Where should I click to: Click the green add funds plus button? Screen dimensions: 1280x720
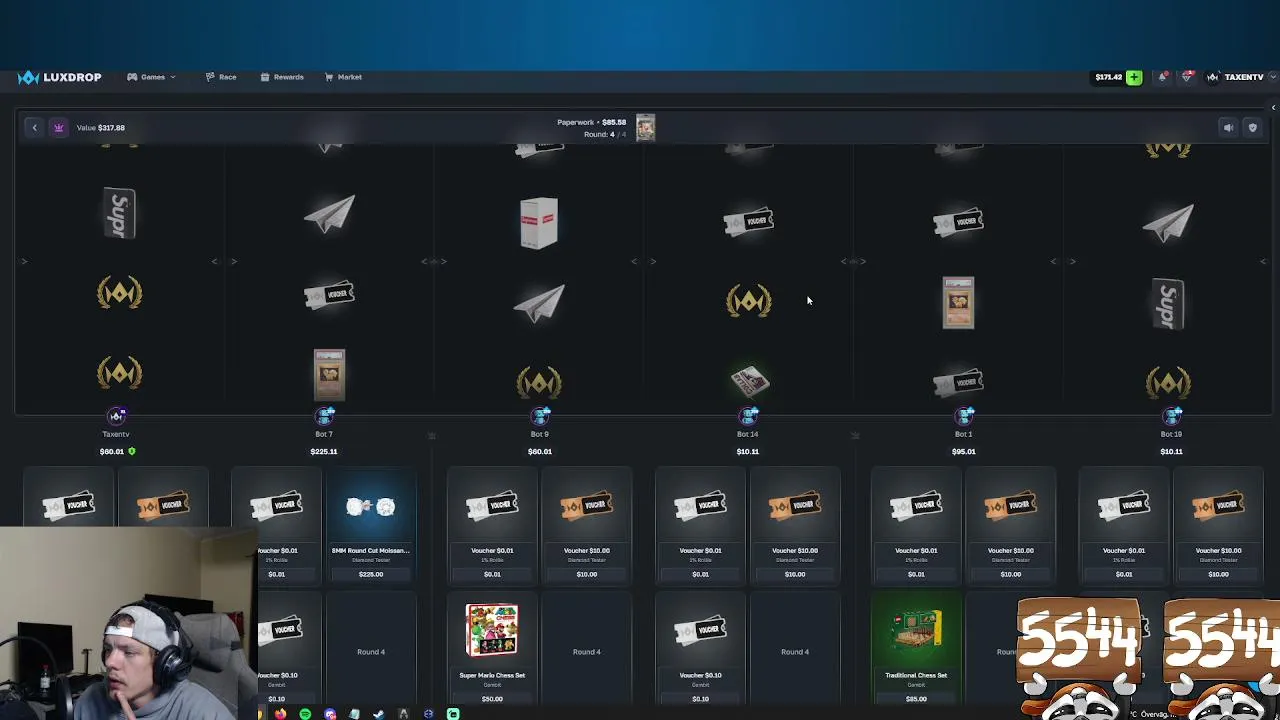pos(1134,77)
